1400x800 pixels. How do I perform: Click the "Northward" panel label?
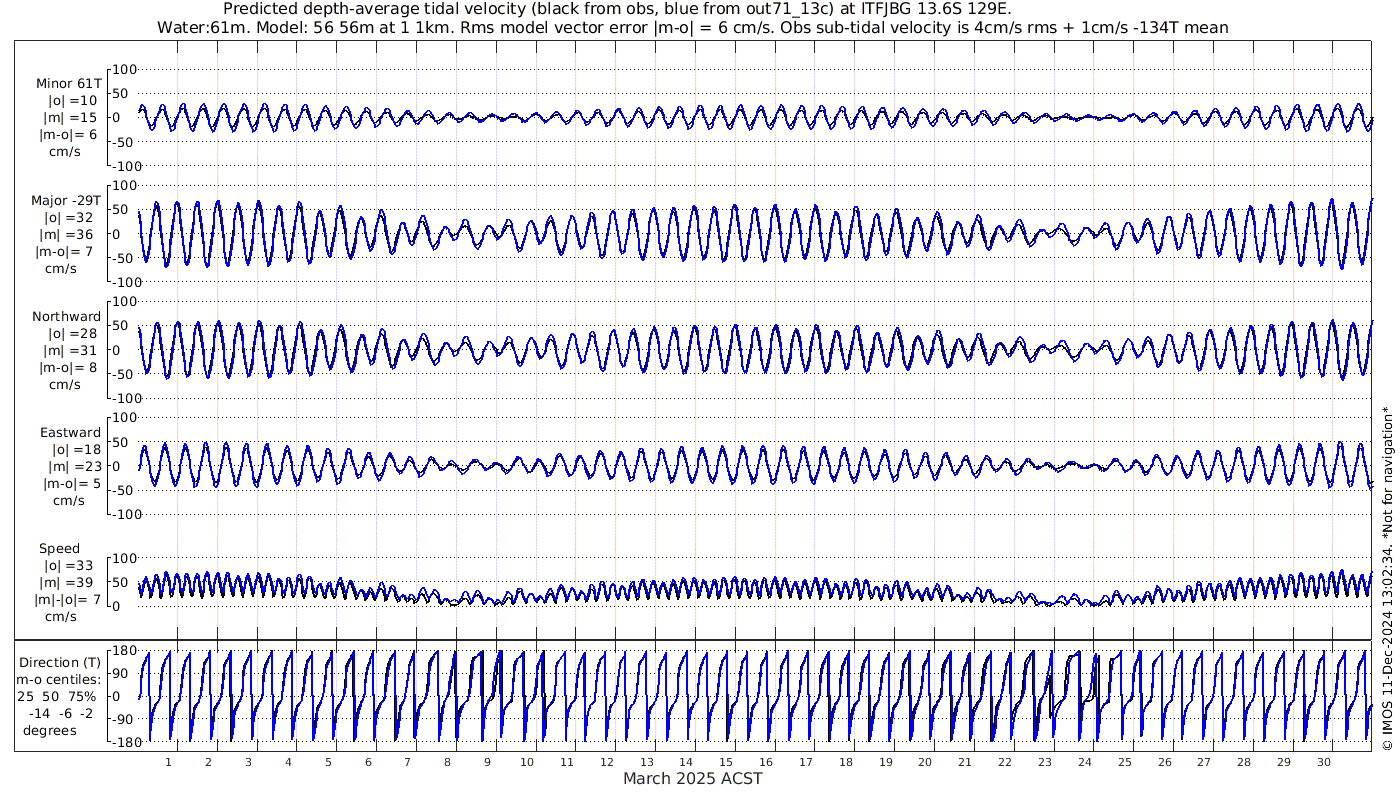[67, 317]
